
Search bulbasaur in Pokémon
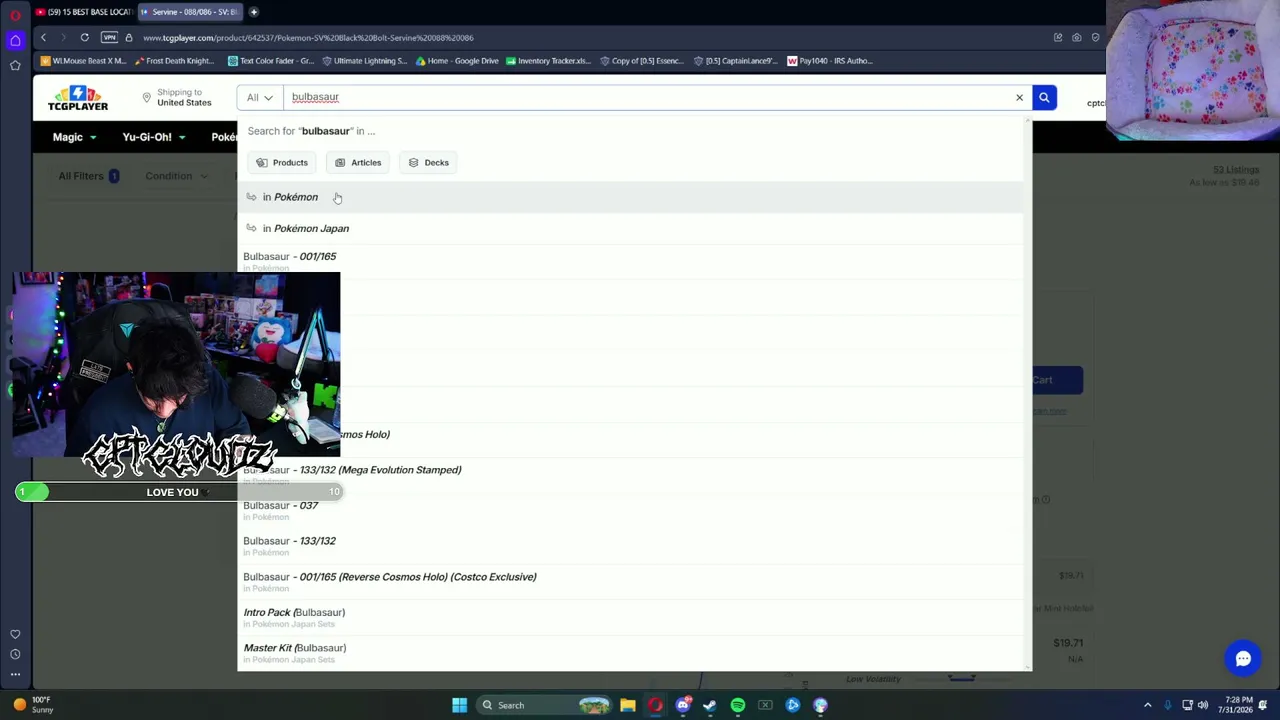tap(632, 197)
